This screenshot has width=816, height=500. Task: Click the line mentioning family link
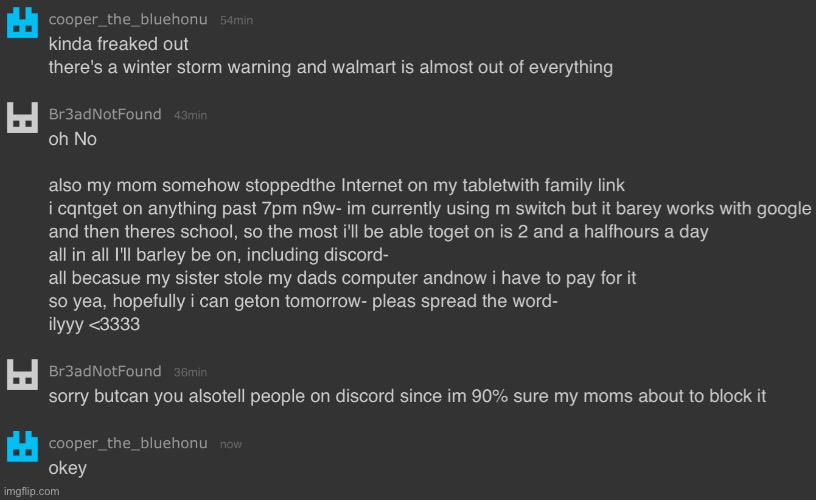[337, 185]
